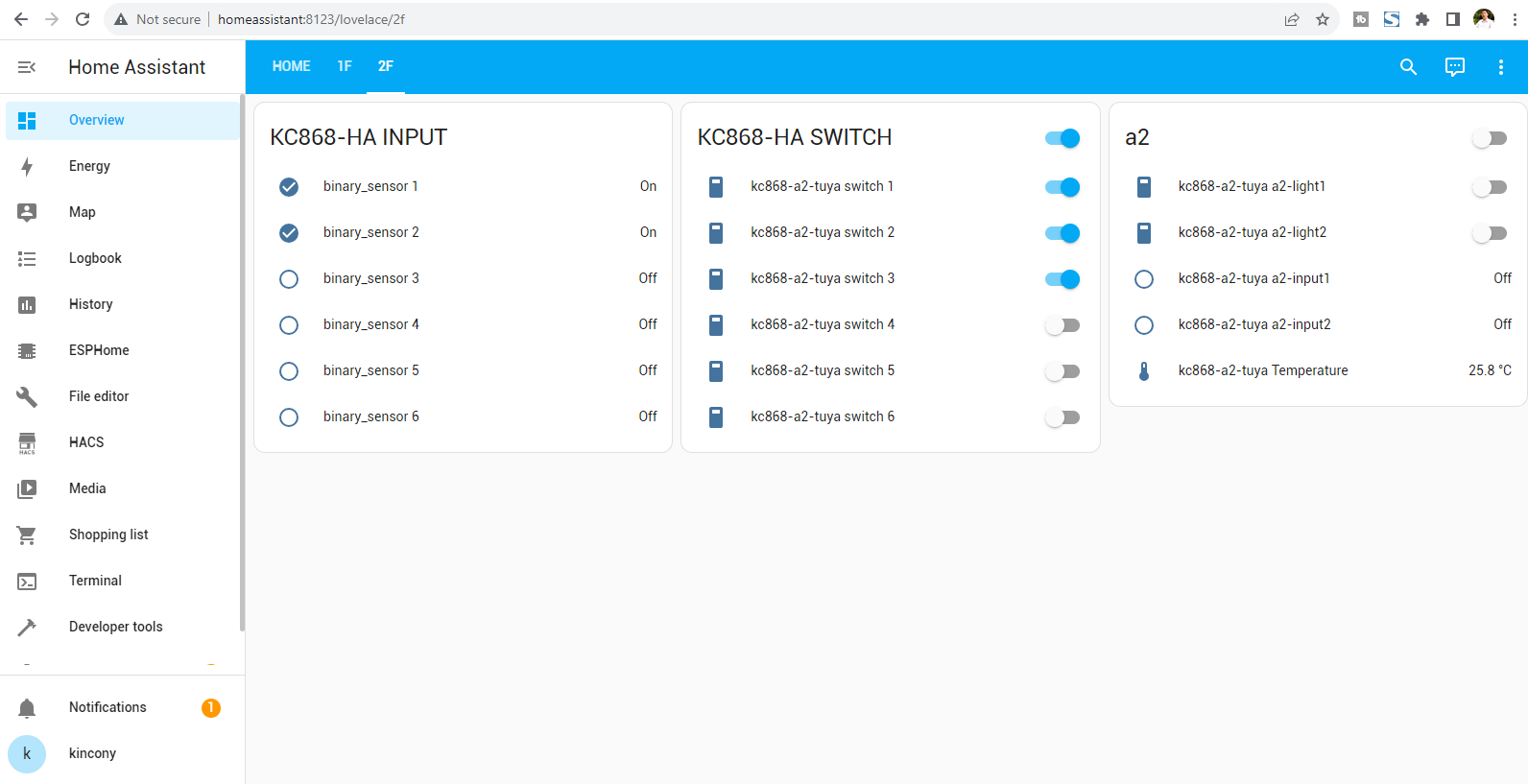Click the Energy lightning bolt icon
The width and height of the screenshot is (1528, 784).
pos(27,167)
